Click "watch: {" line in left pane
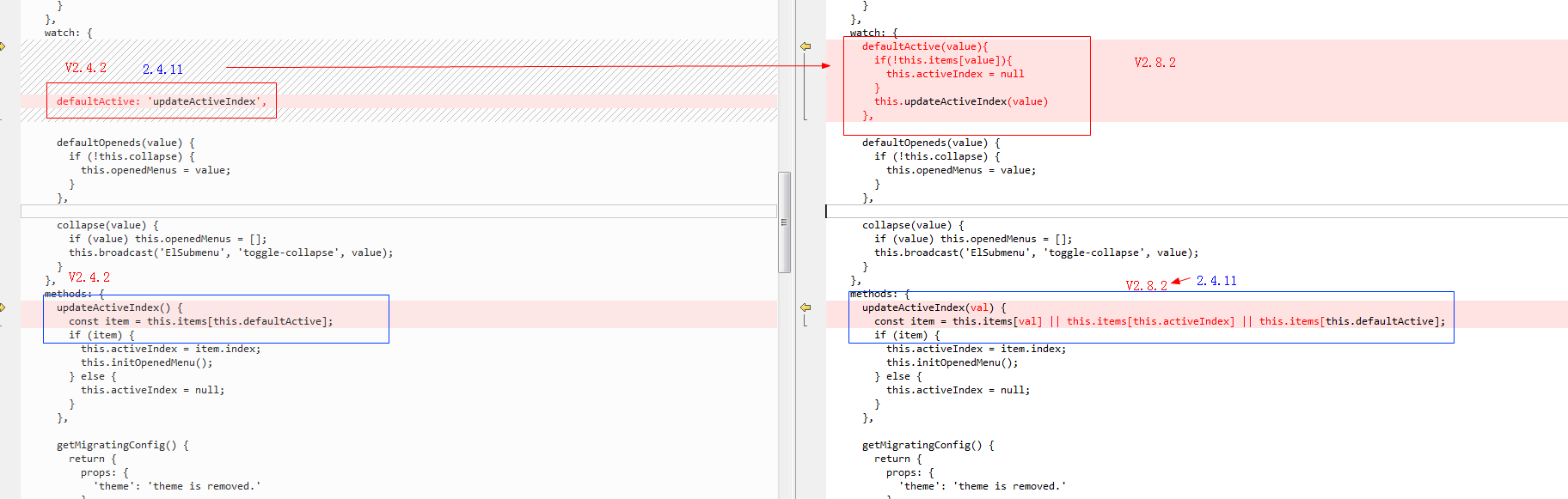Viewport: 1568px width, 499px height. [69, 33]
